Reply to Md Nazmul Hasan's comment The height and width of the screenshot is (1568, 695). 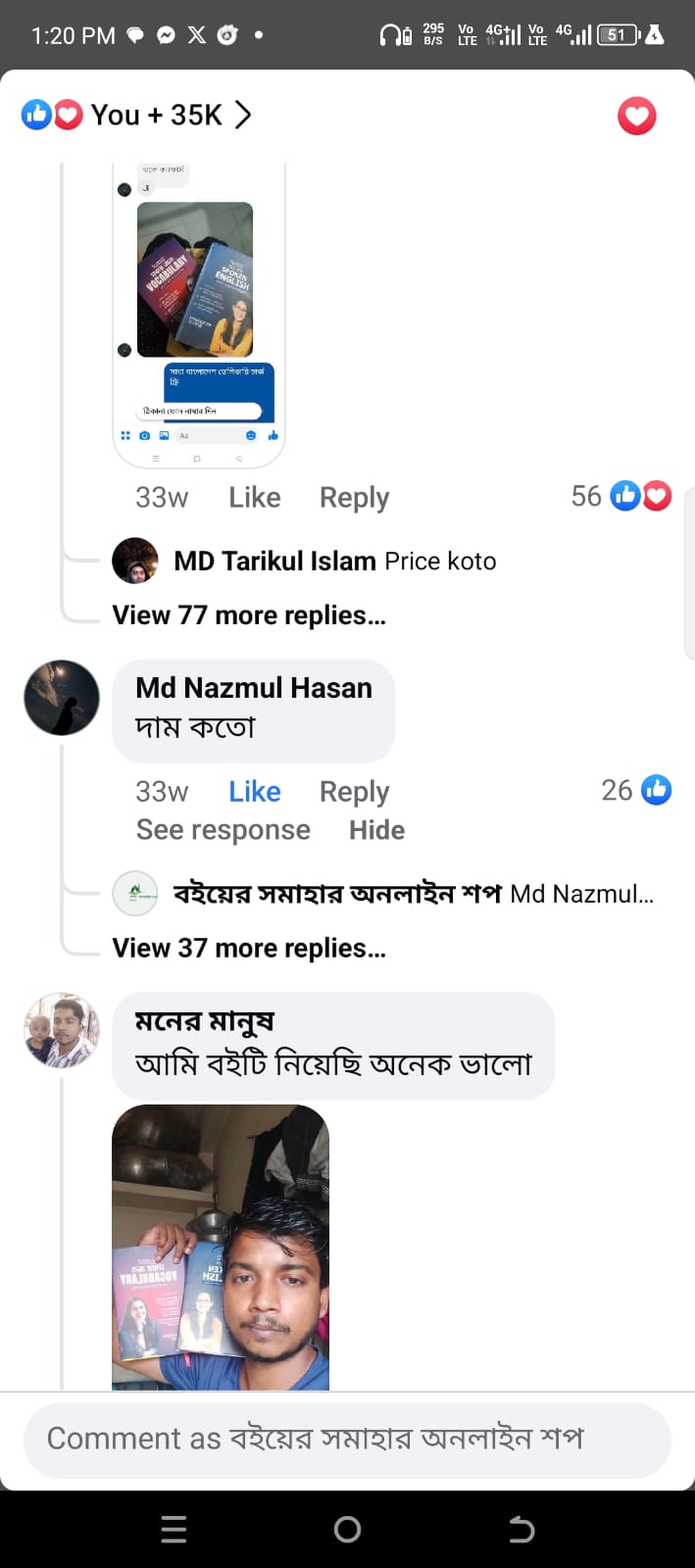click(354, 791)
